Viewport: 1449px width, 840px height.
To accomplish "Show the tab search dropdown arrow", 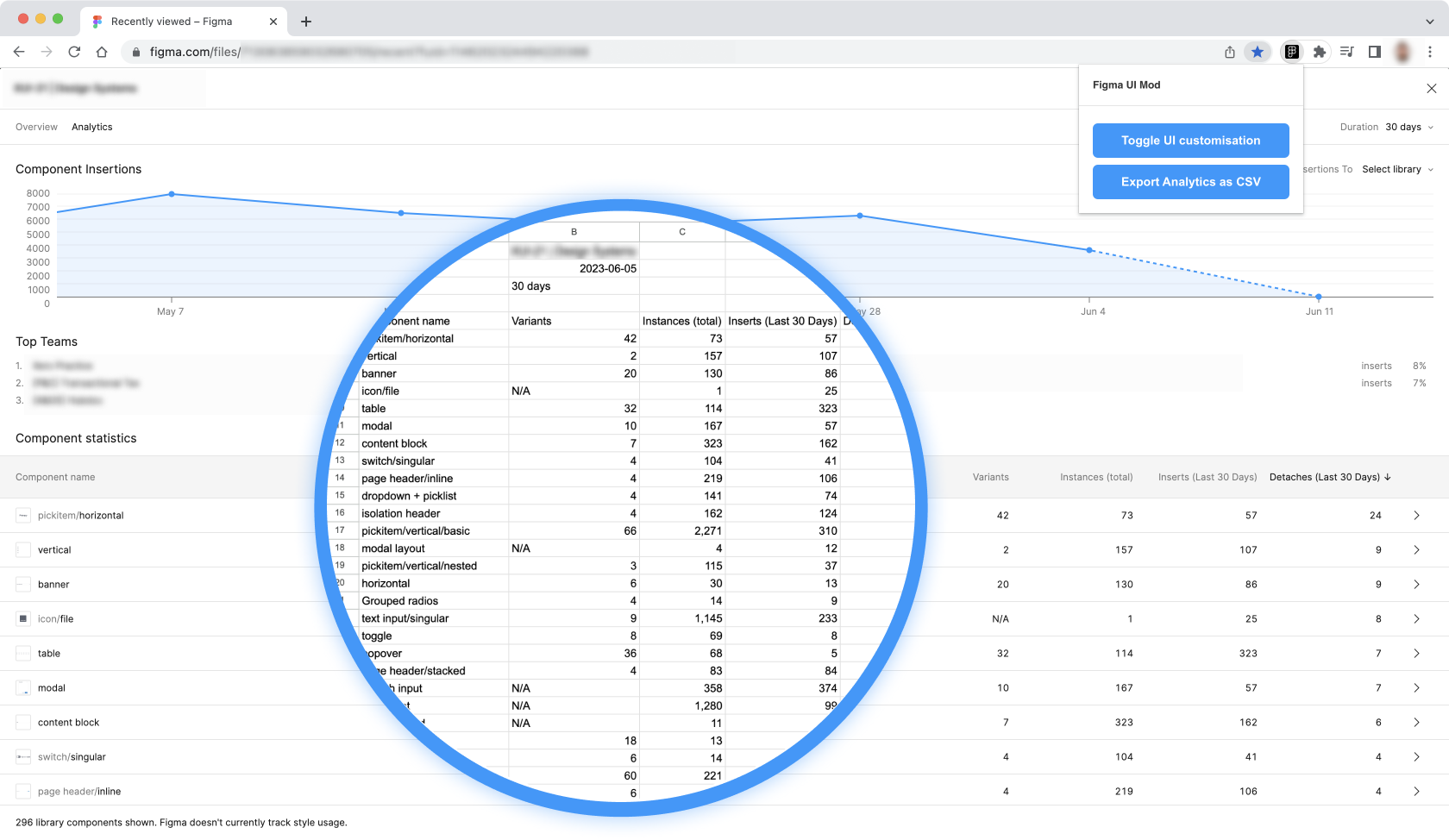I will 1430,22.
